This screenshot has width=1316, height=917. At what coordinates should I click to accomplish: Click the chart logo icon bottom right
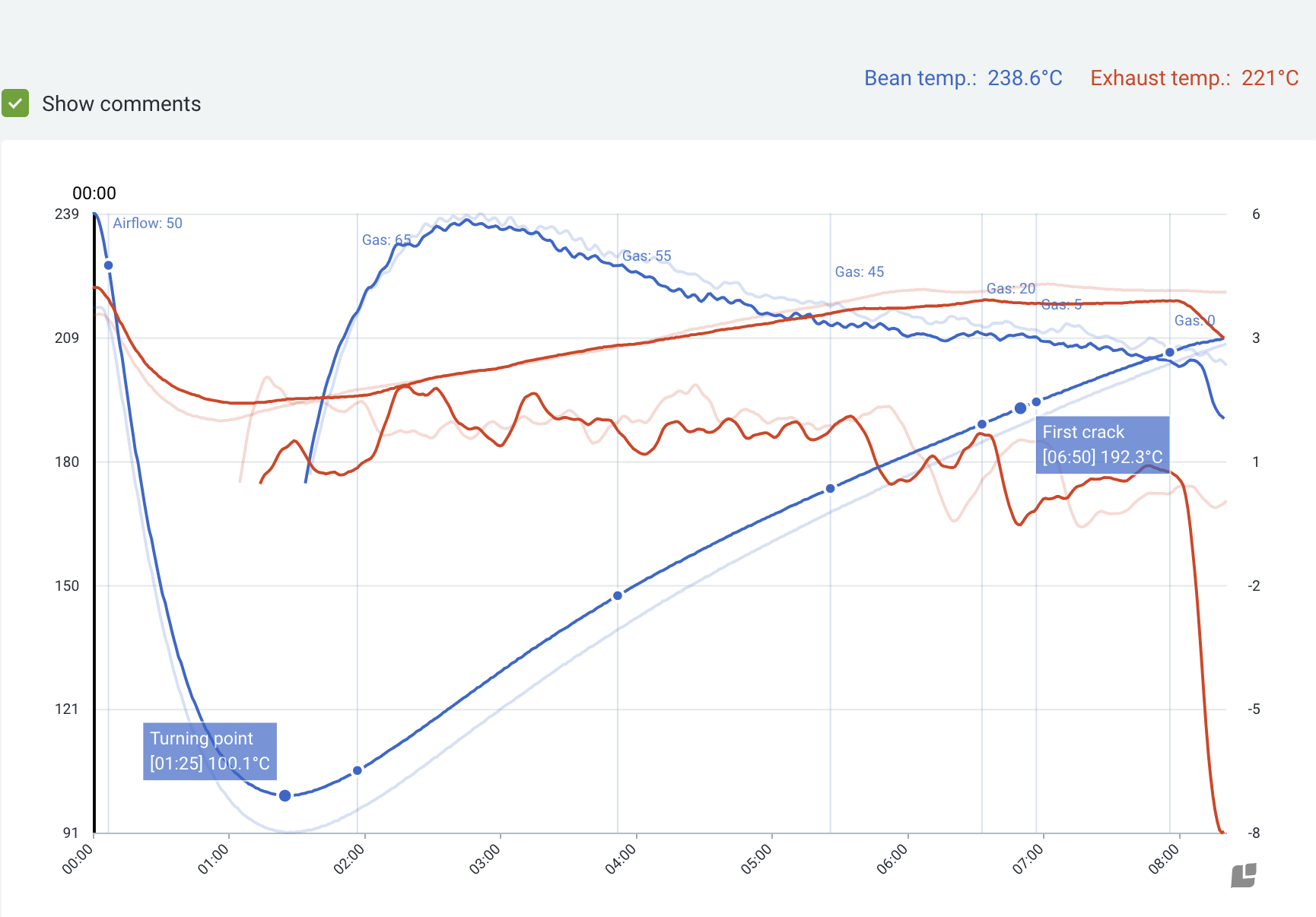1244,875
